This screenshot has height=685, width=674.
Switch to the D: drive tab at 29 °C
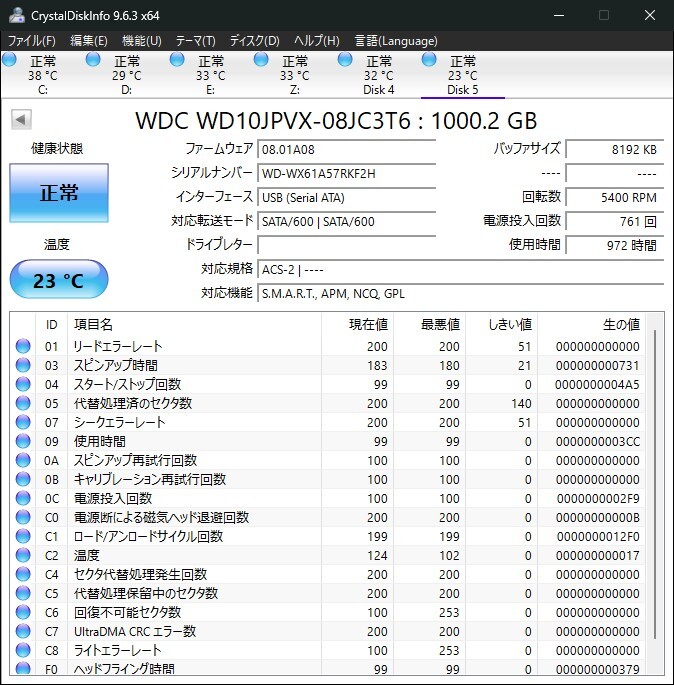click(x=127, y=75)
